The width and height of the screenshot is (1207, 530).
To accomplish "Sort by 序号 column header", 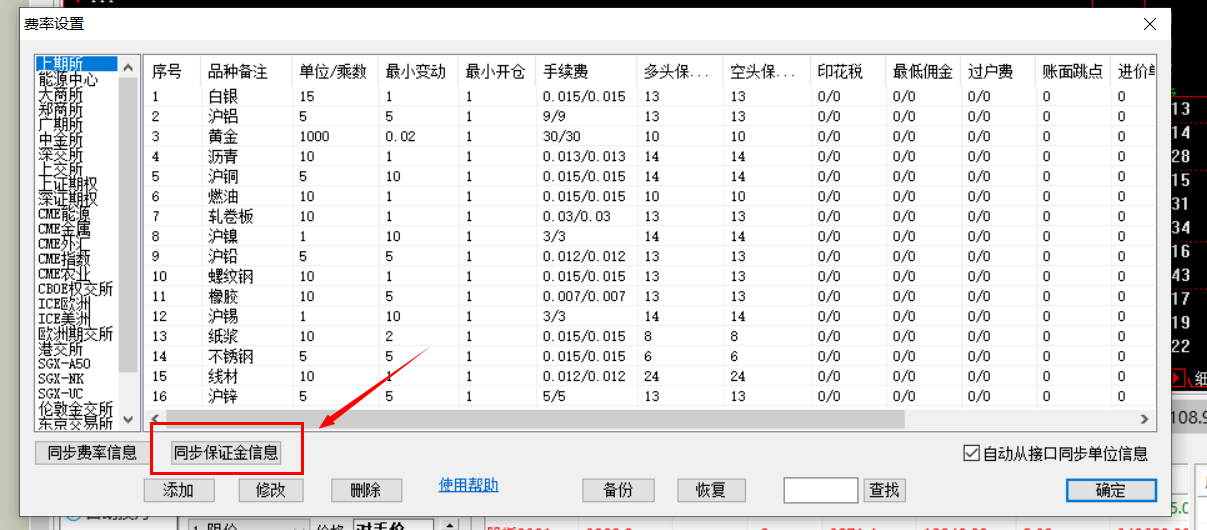I will [172, 71].
